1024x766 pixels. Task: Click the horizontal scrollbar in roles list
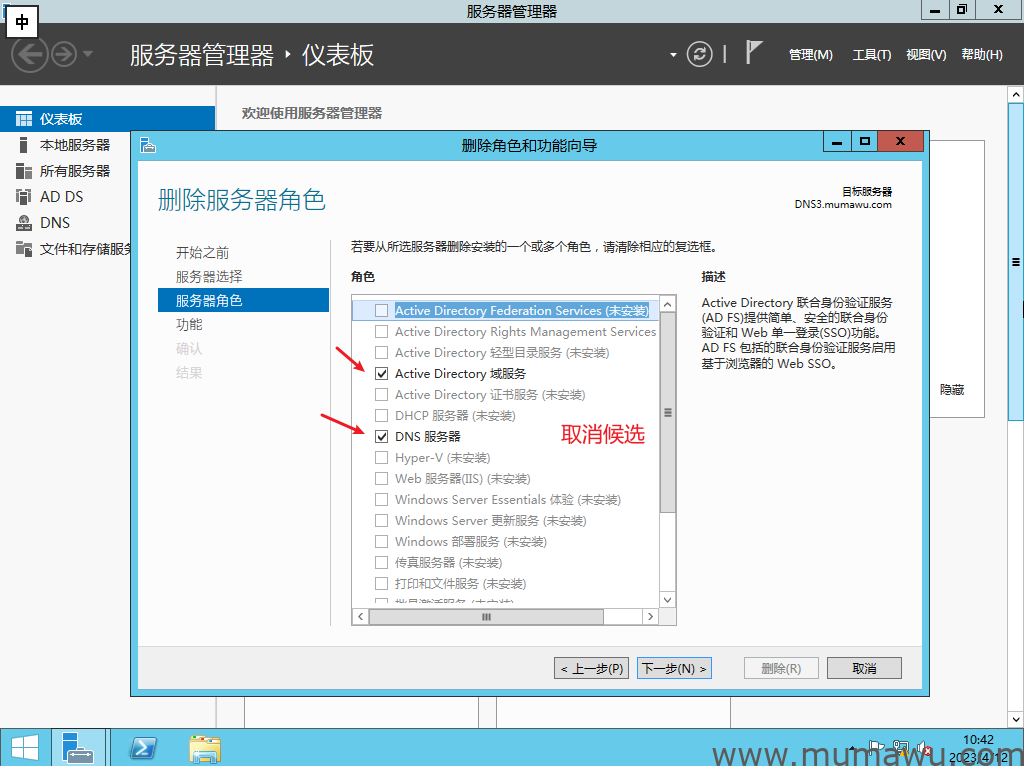(486, 618)
